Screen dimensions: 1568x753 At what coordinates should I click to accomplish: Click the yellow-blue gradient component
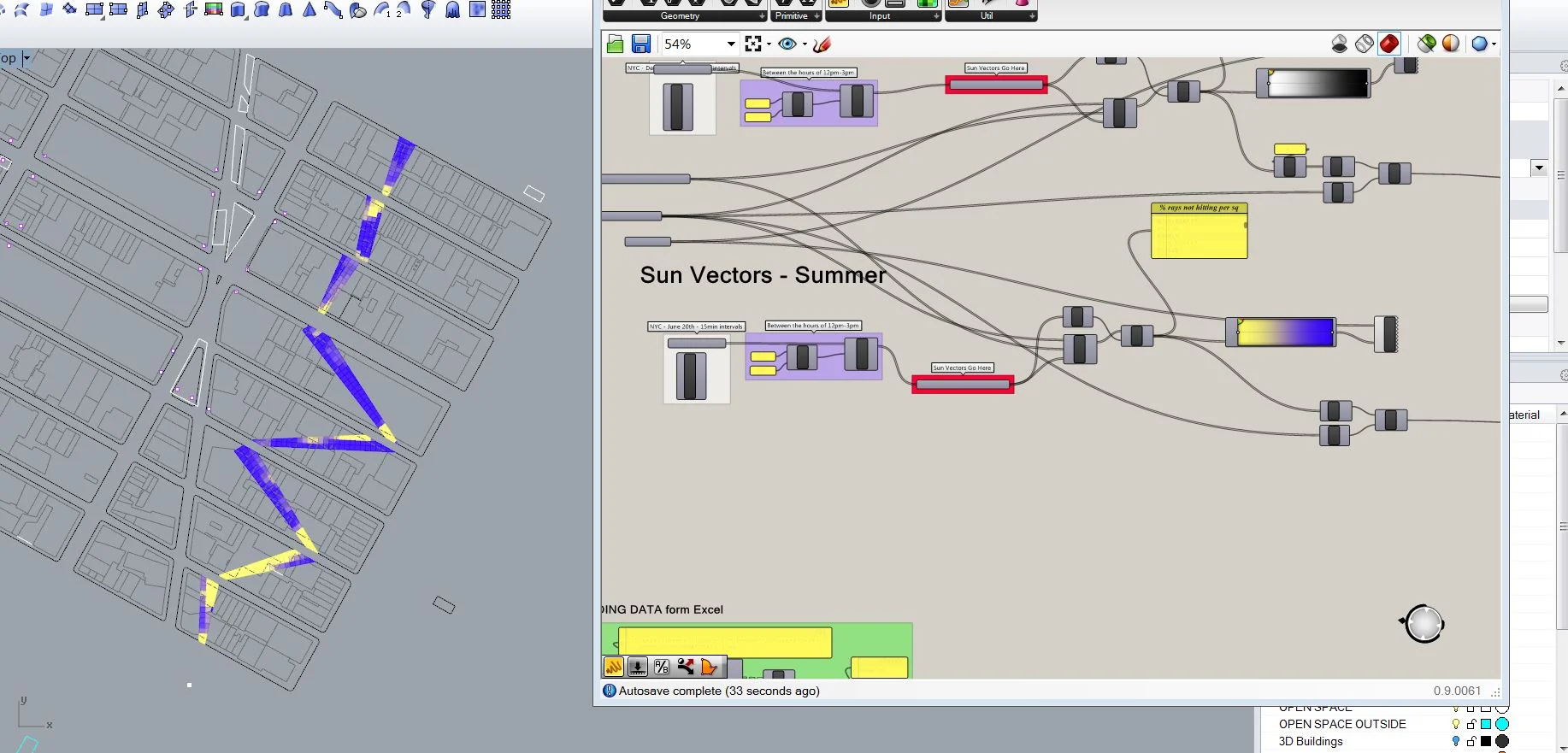1281,332
